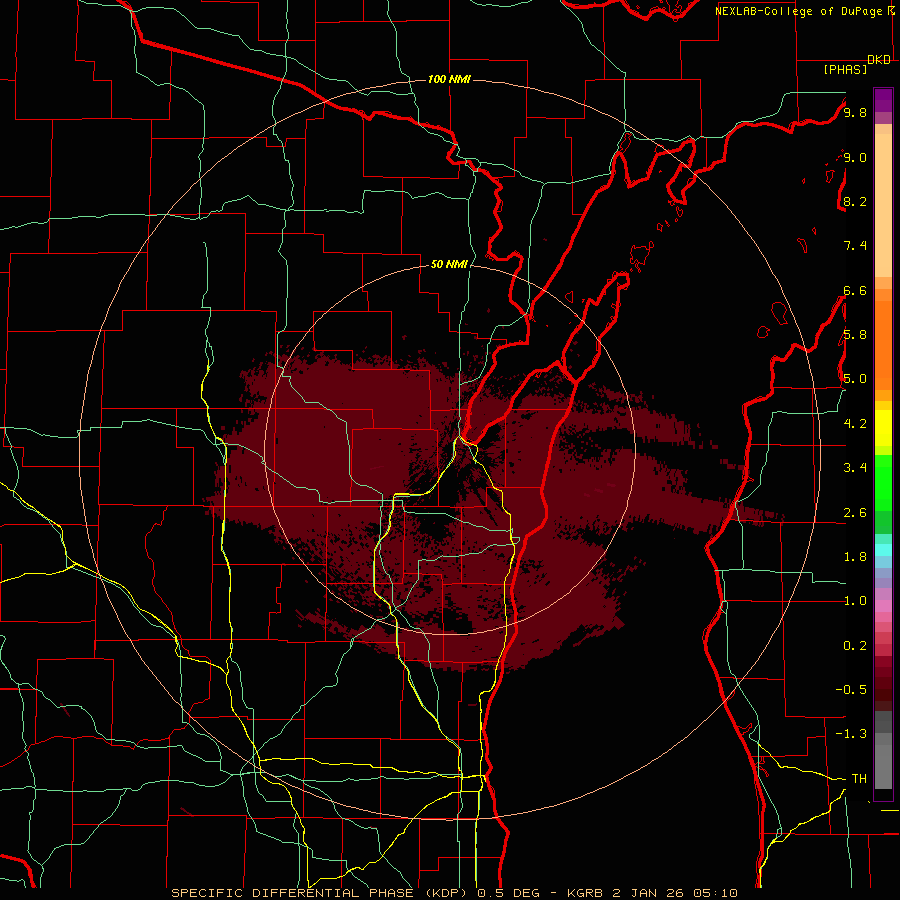Click the 9.0 value on the scale
This screenshot has width=900, height=900.
(855, 157)
